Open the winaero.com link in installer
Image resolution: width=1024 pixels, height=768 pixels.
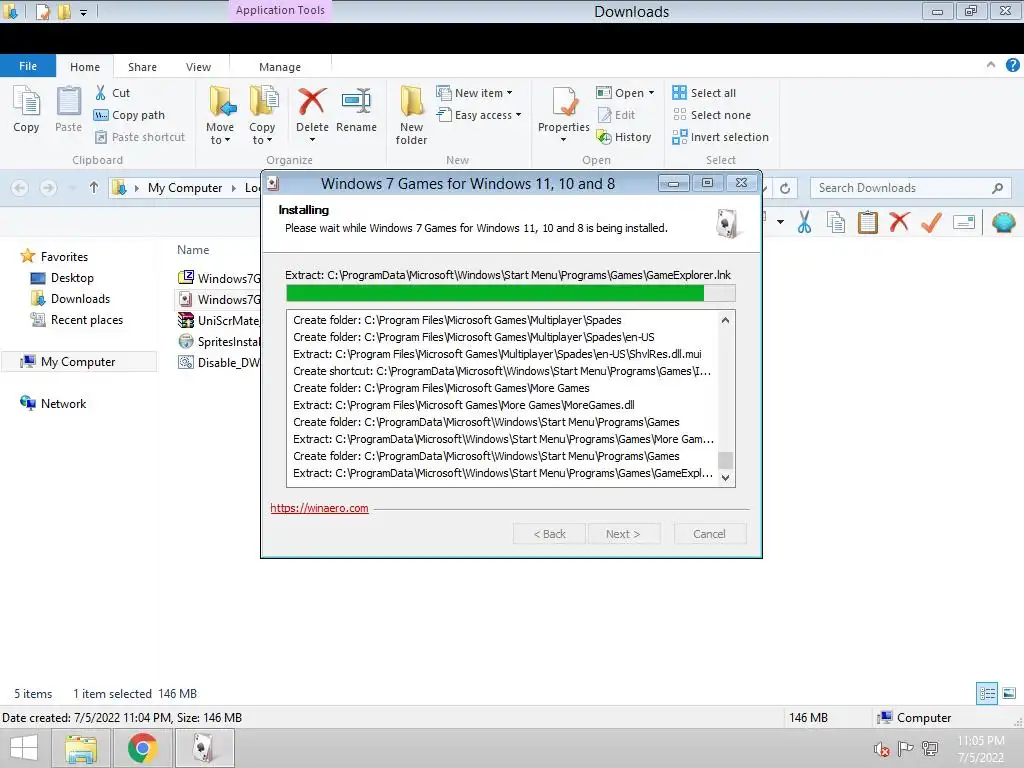319,508
